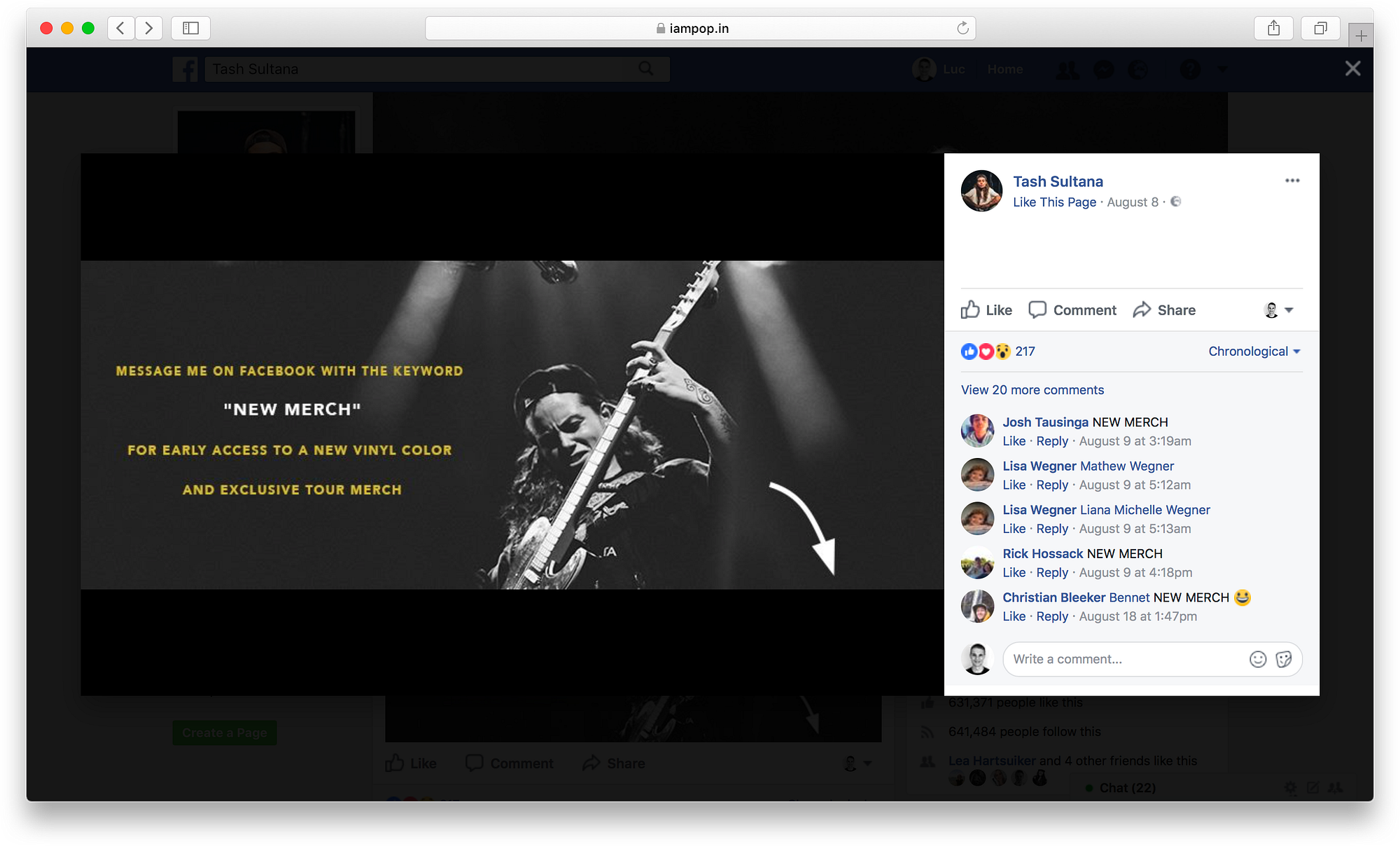
Task: Click the Comment speech bubble icon
Action: coord(1037,310)
